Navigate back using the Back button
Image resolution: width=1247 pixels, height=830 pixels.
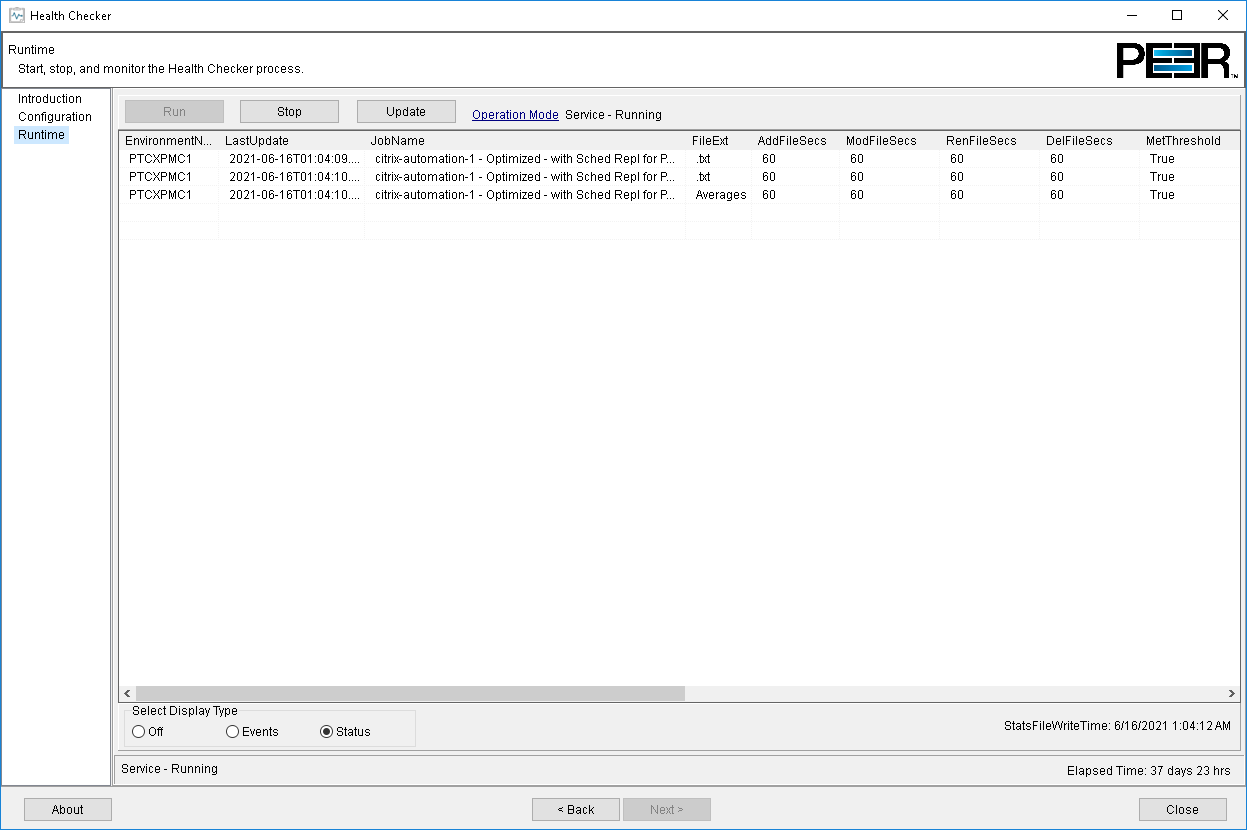tap(576, 809)
